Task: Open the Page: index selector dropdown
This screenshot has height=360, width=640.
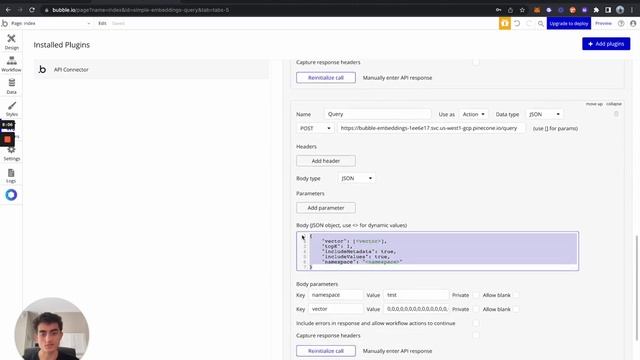Action: click(x=50, y=23)
